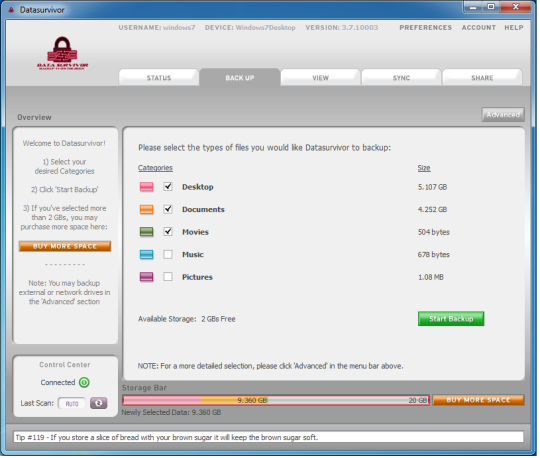540x458 pixels.
Task: Open the Share tab
Action: 483,78
